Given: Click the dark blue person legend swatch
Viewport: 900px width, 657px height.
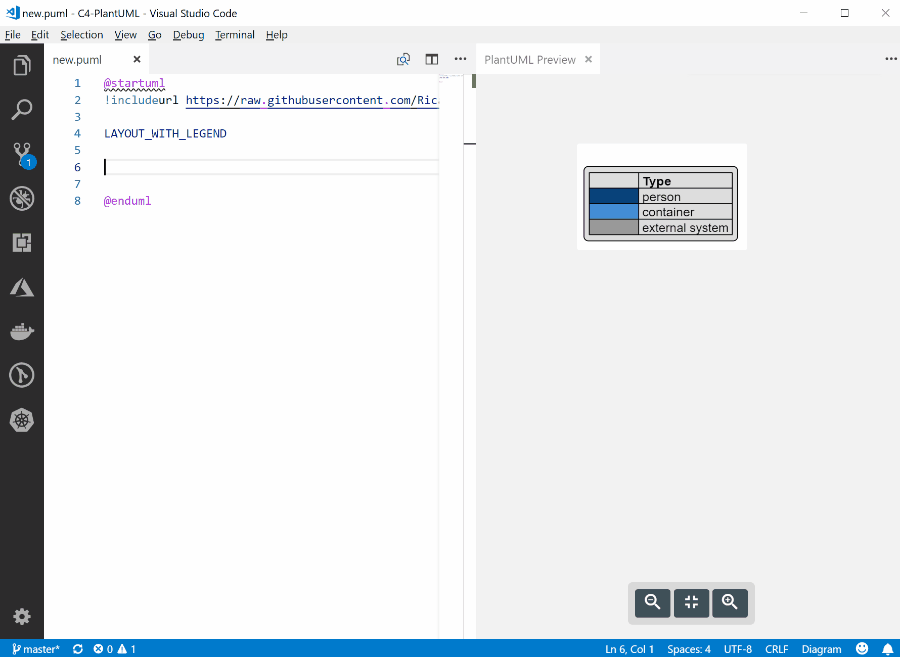Looking at the screenshot, I should point(613,197).
